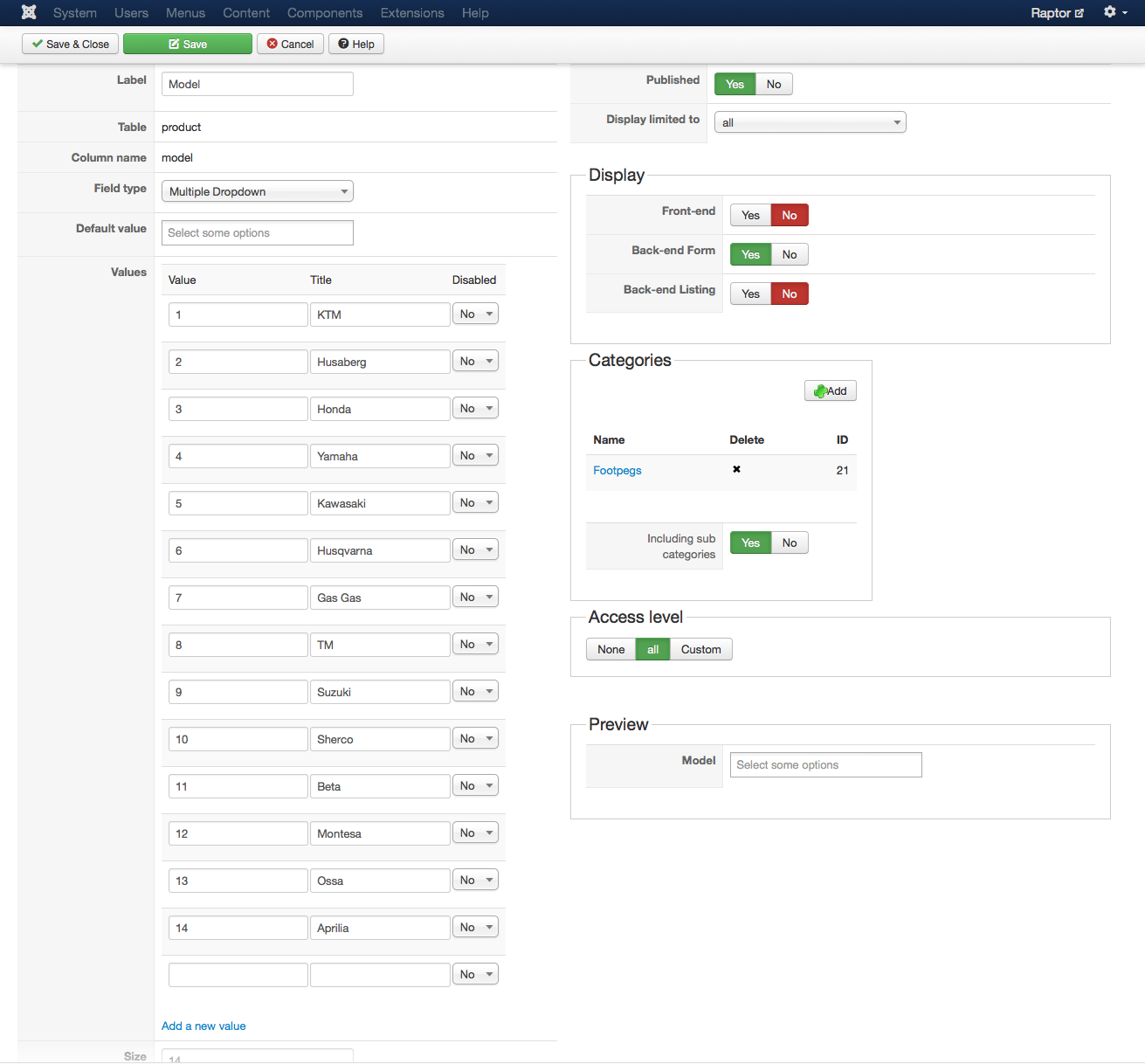Click the Default value options field
Image resolution: width=1145 pixels, height=1064 pixels.
pos(258,232)
